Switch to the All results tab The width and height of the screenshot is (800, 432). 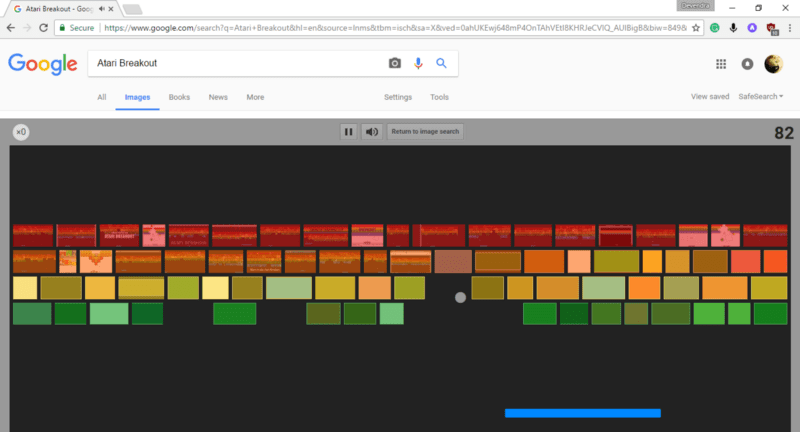pyautogui.click(x=102, y=97)
